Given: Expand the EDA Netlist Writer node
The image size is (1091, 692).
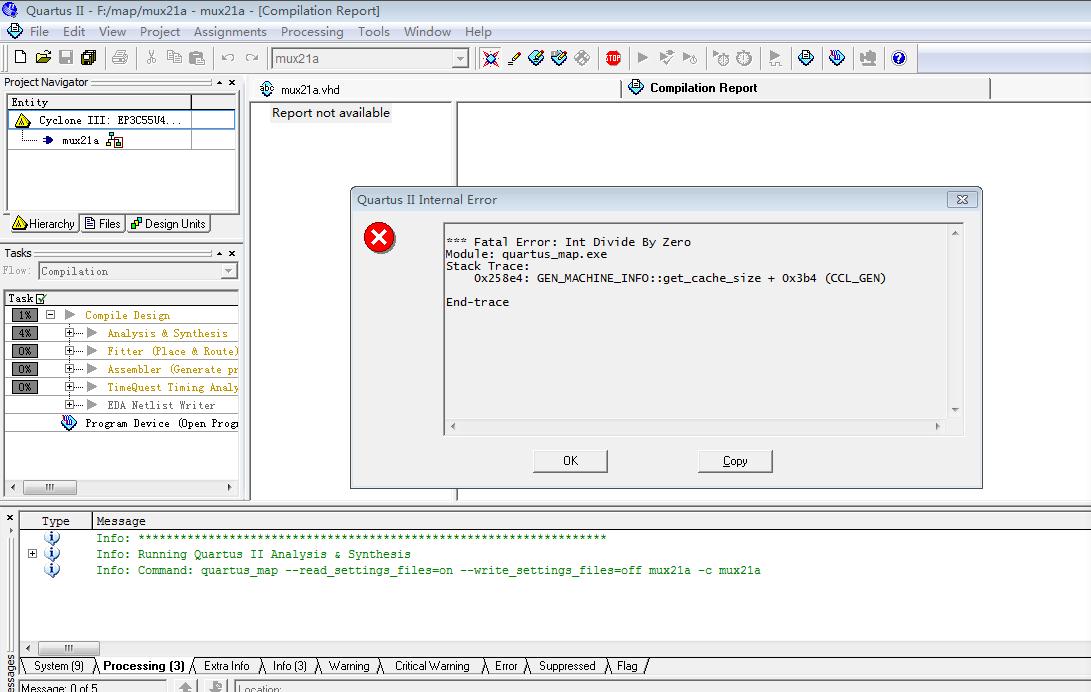Looking at the screenshot, I should [x=70, y=405].
